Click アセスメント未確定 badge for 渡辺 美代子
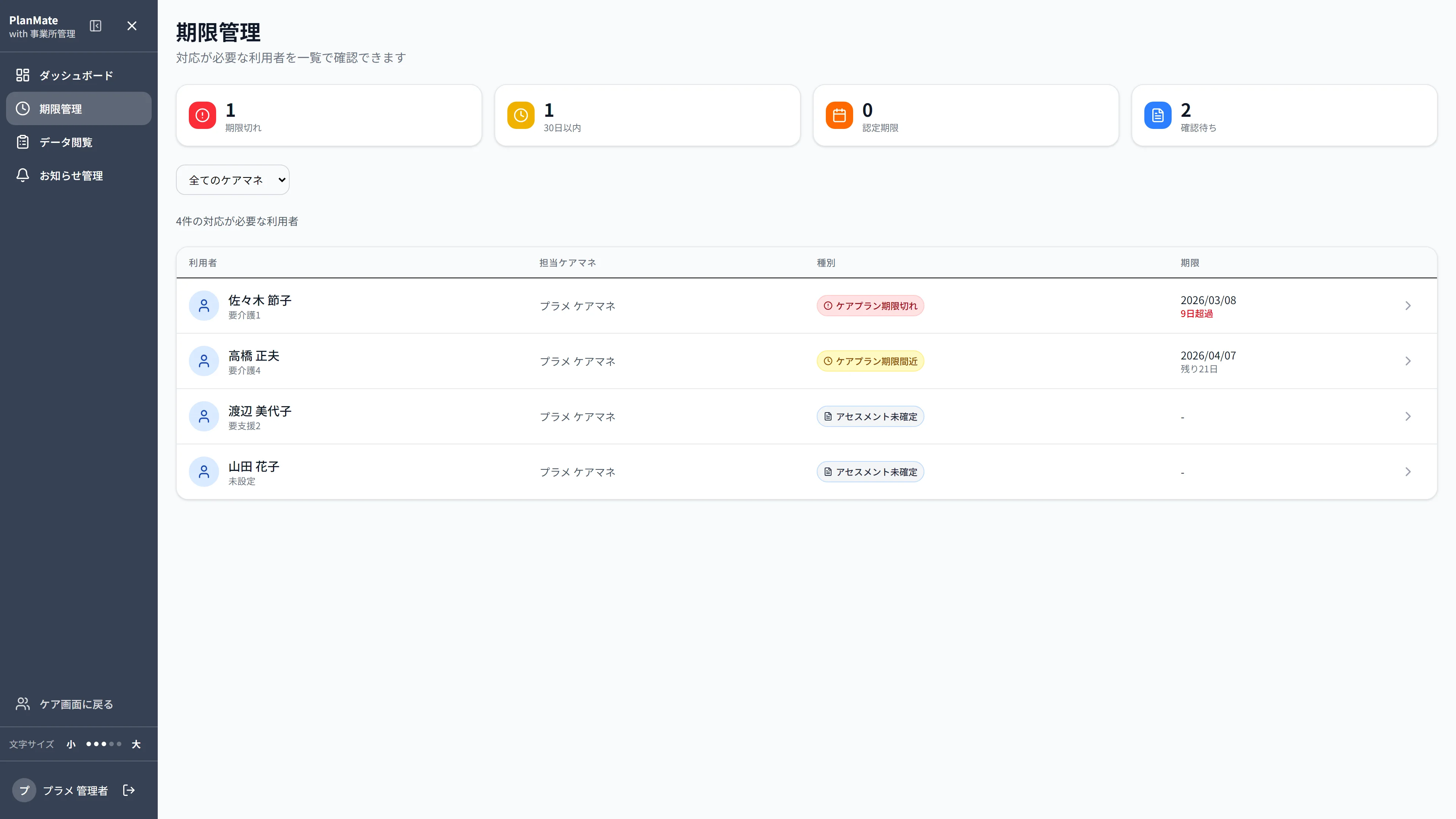Viewport: 1456px width, 819px height. click(x=871, y=417)
